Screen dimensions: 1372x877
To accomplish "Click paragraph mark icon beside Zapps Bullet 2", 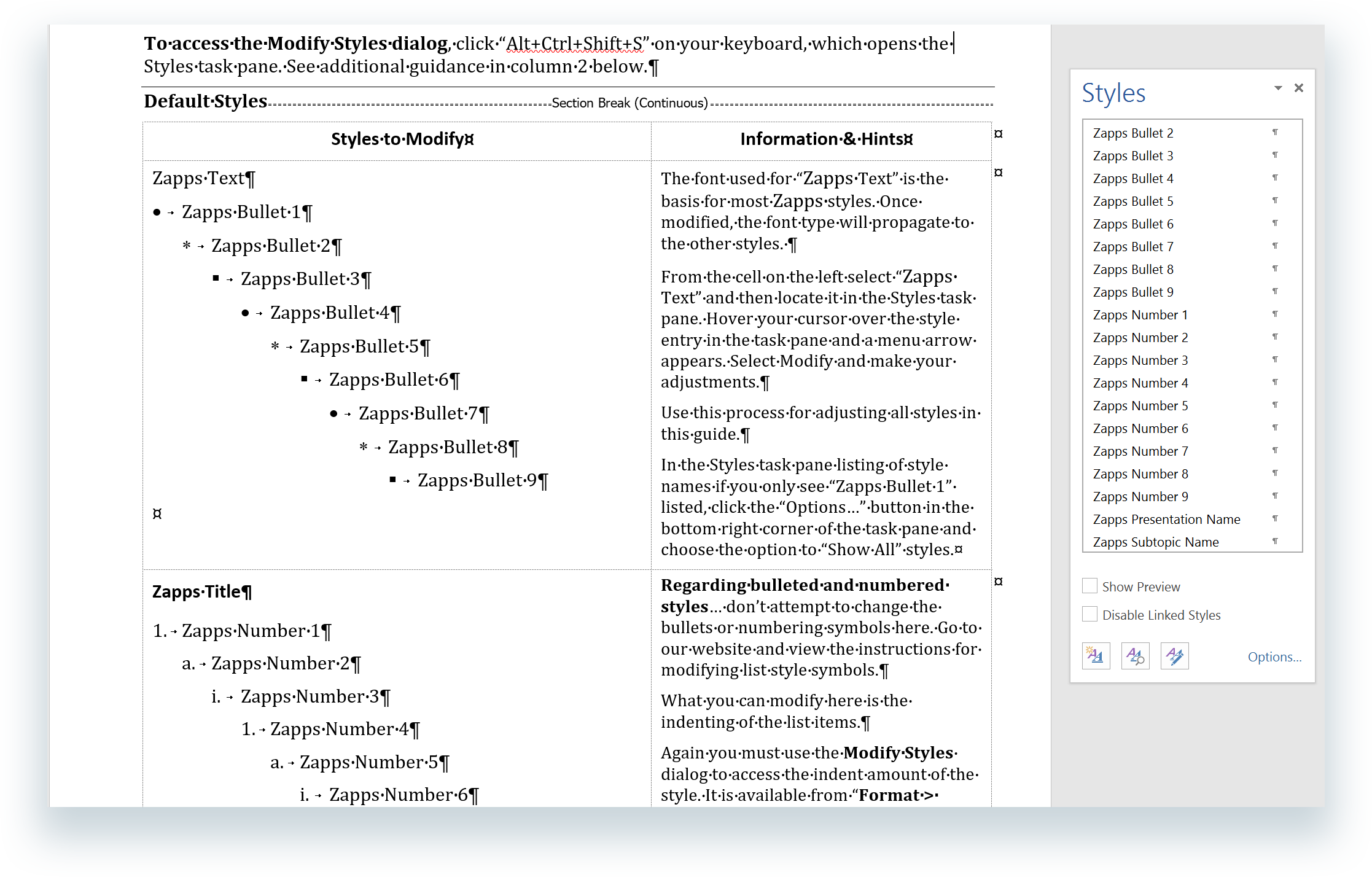I will 1275,132.
